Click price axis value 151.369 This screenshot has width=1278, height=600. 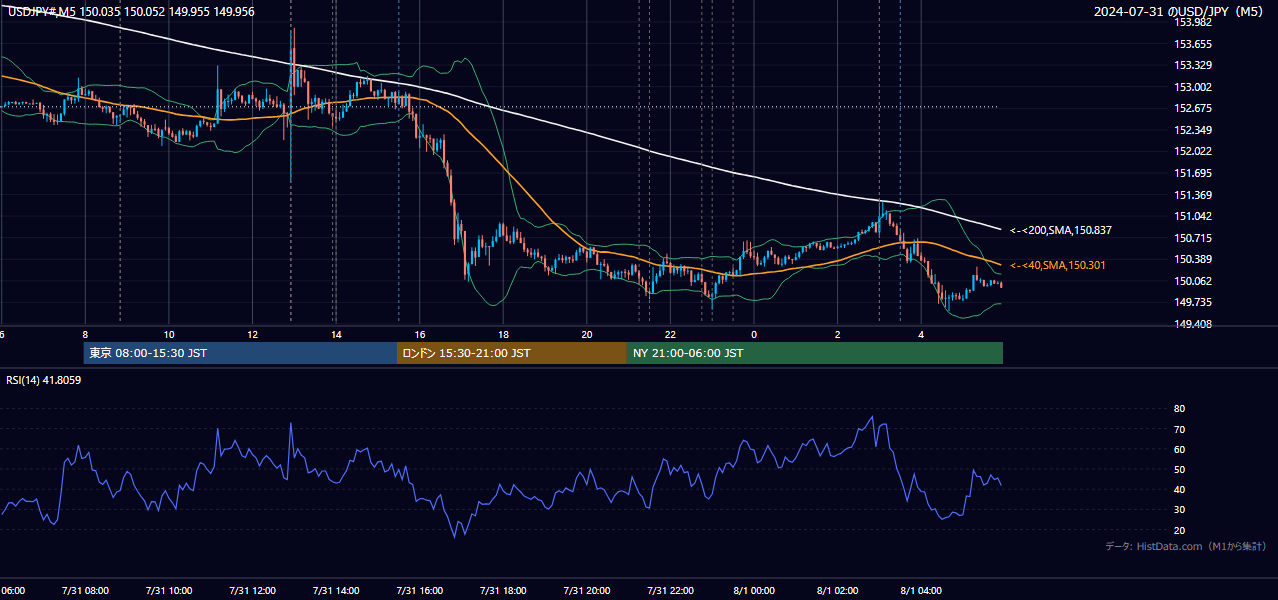pos(1192,195)
